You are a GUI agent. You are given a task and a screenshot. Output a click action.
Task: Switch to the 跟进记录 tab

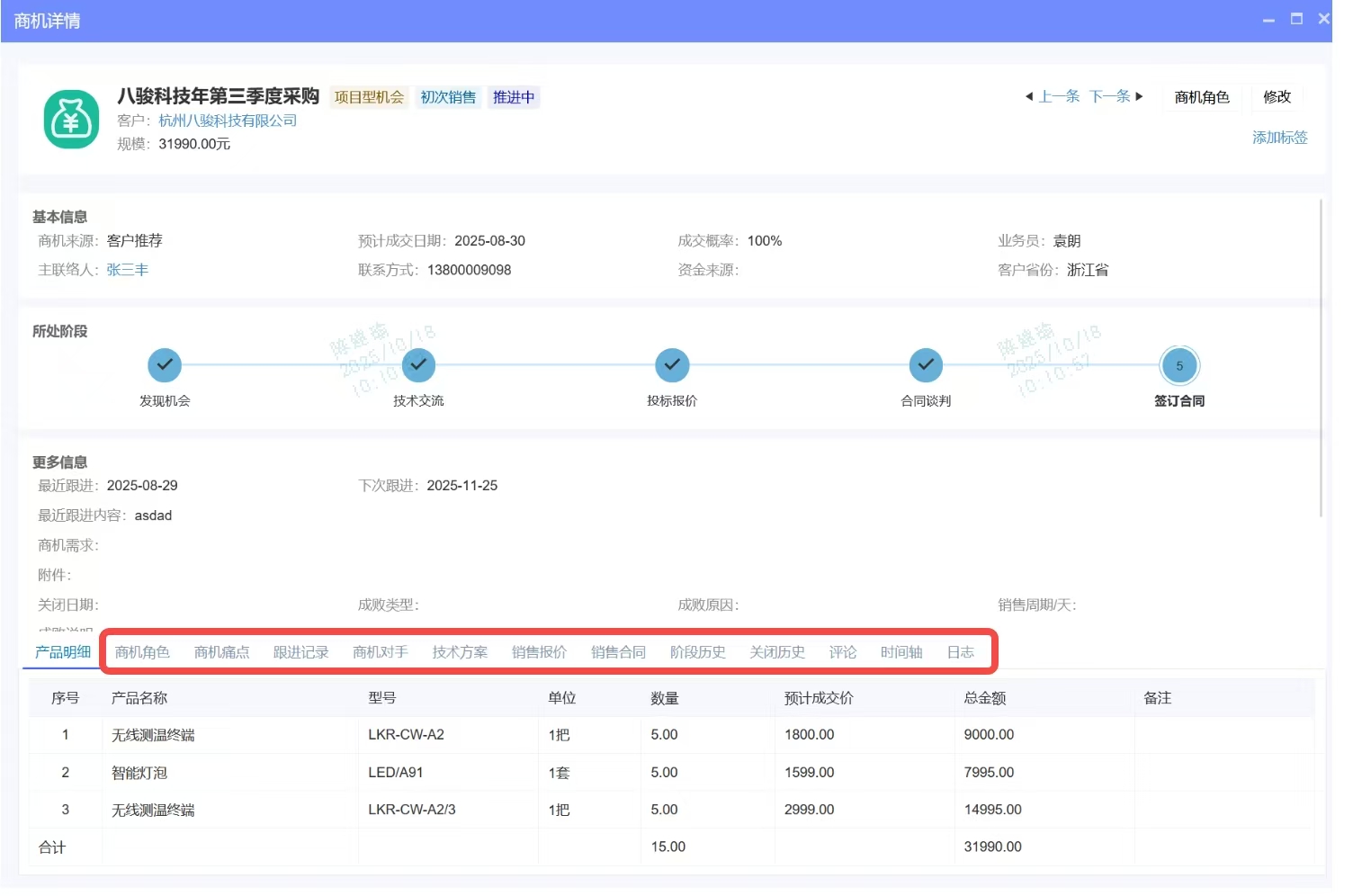click(301, 652)
